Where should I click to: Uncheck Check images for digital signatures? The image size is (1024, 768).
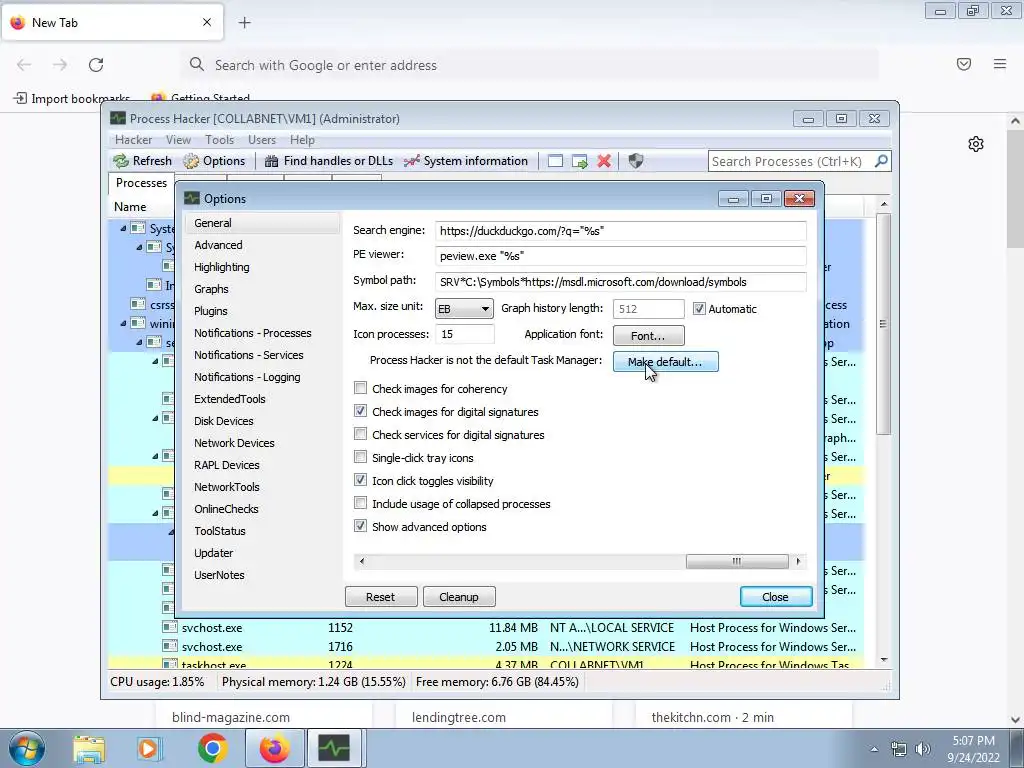[360, 411]
